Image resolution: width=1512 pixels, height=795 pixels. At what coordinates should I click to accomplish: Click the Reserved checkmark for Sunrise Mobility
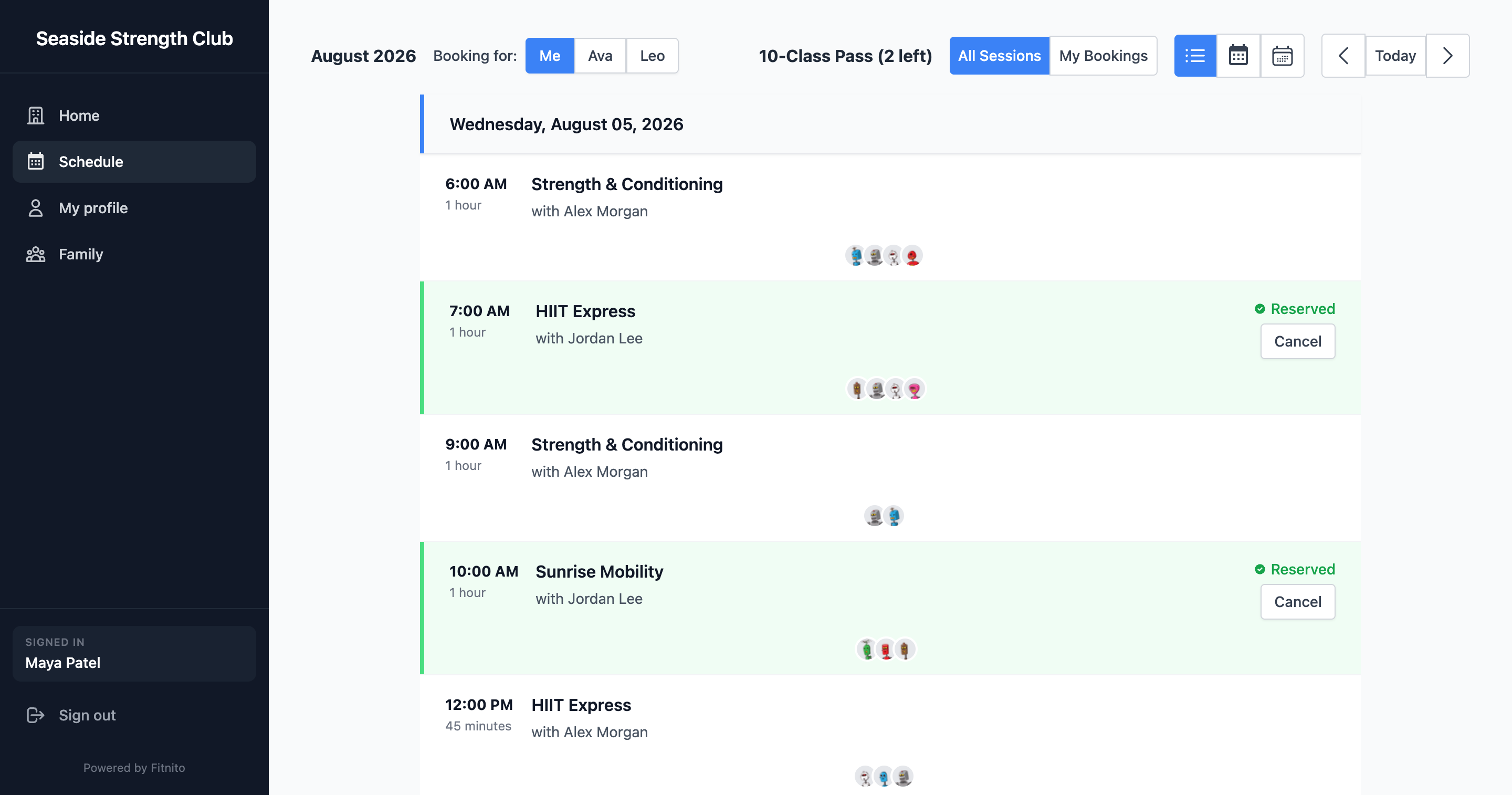(1259, 569)
